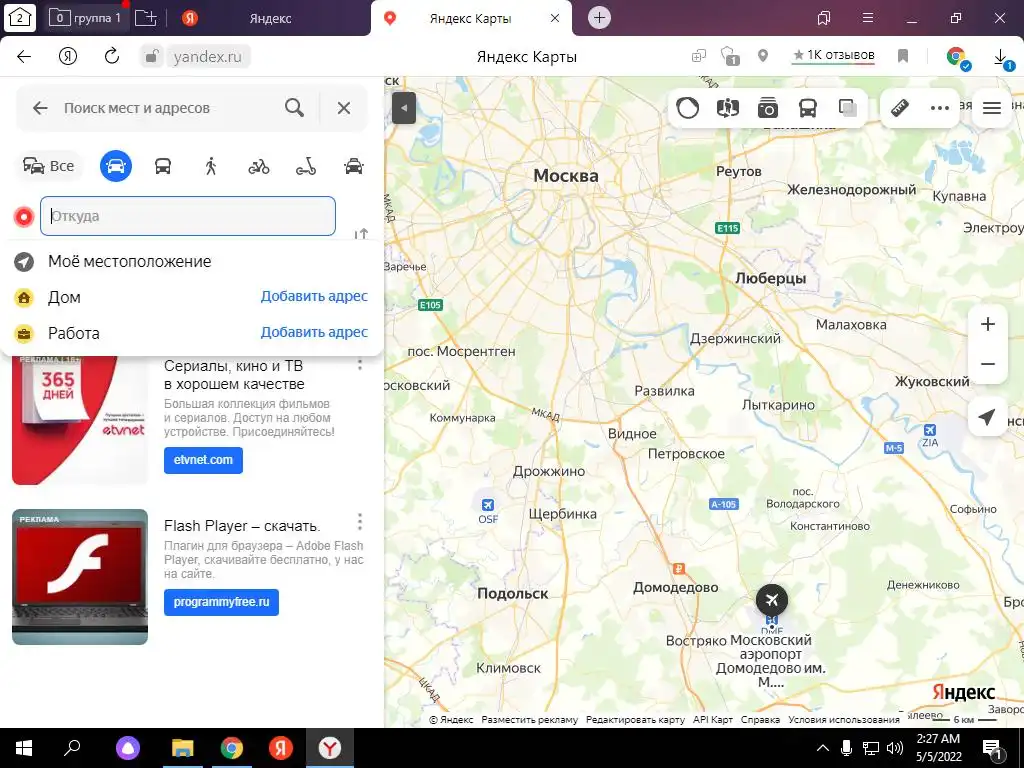
Task: Focus the 'Откуда' origin field
Action: pyautogui.click(x=188, y=216)
